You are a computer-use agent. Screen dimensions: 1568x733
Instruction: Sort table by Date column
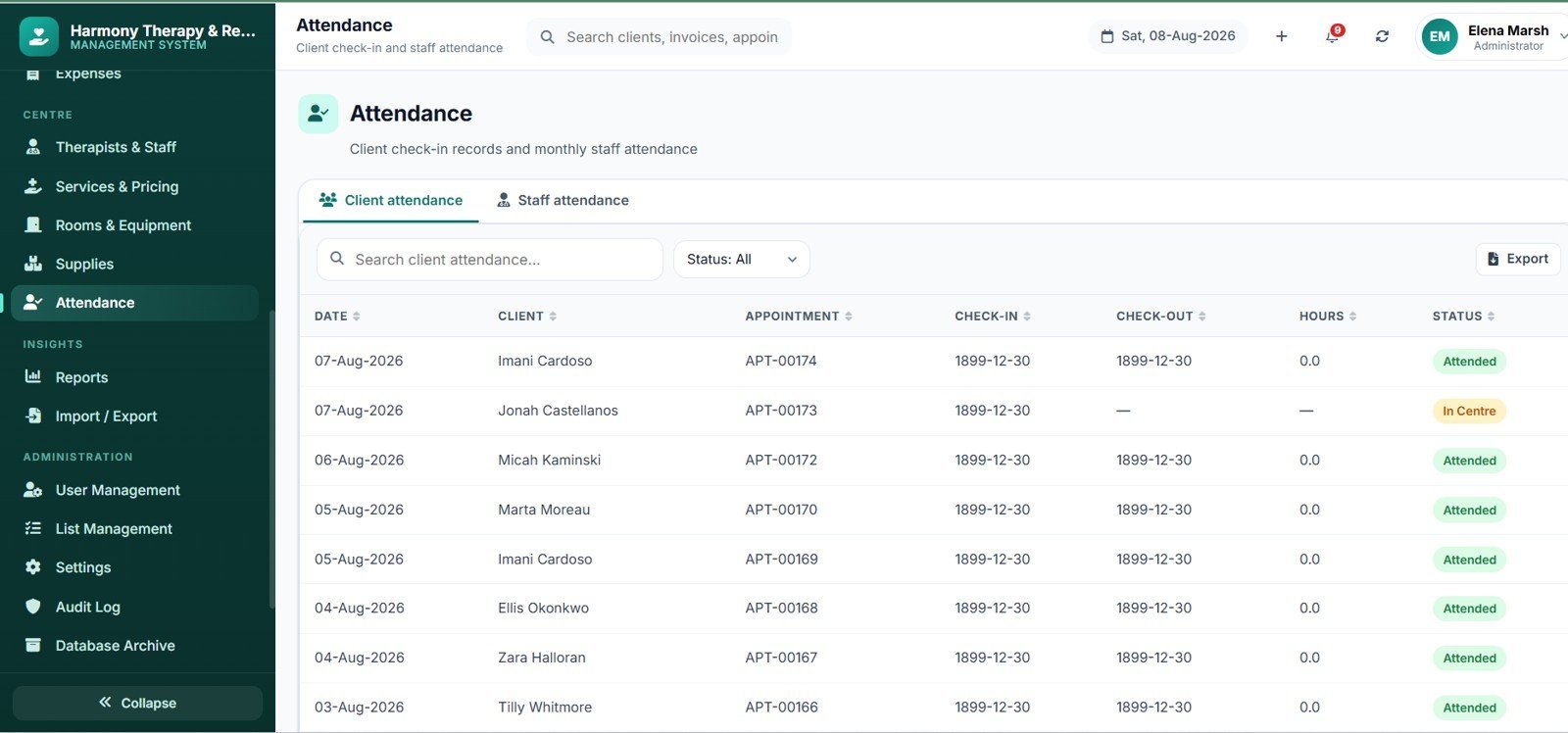(337, 317)
